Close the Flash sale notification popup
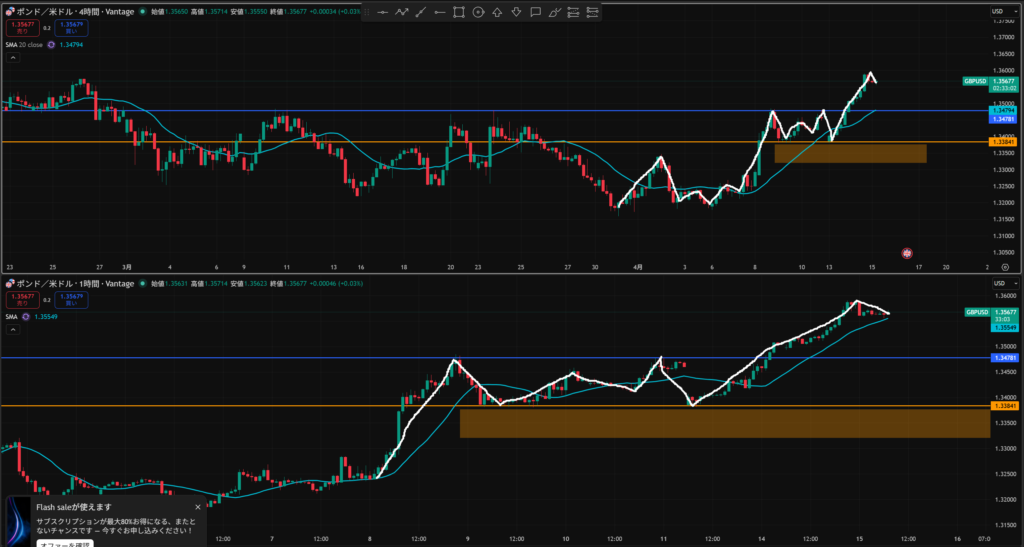This screenshot has width=1024, height=547. pyautogui.click(x=198, y=507)
